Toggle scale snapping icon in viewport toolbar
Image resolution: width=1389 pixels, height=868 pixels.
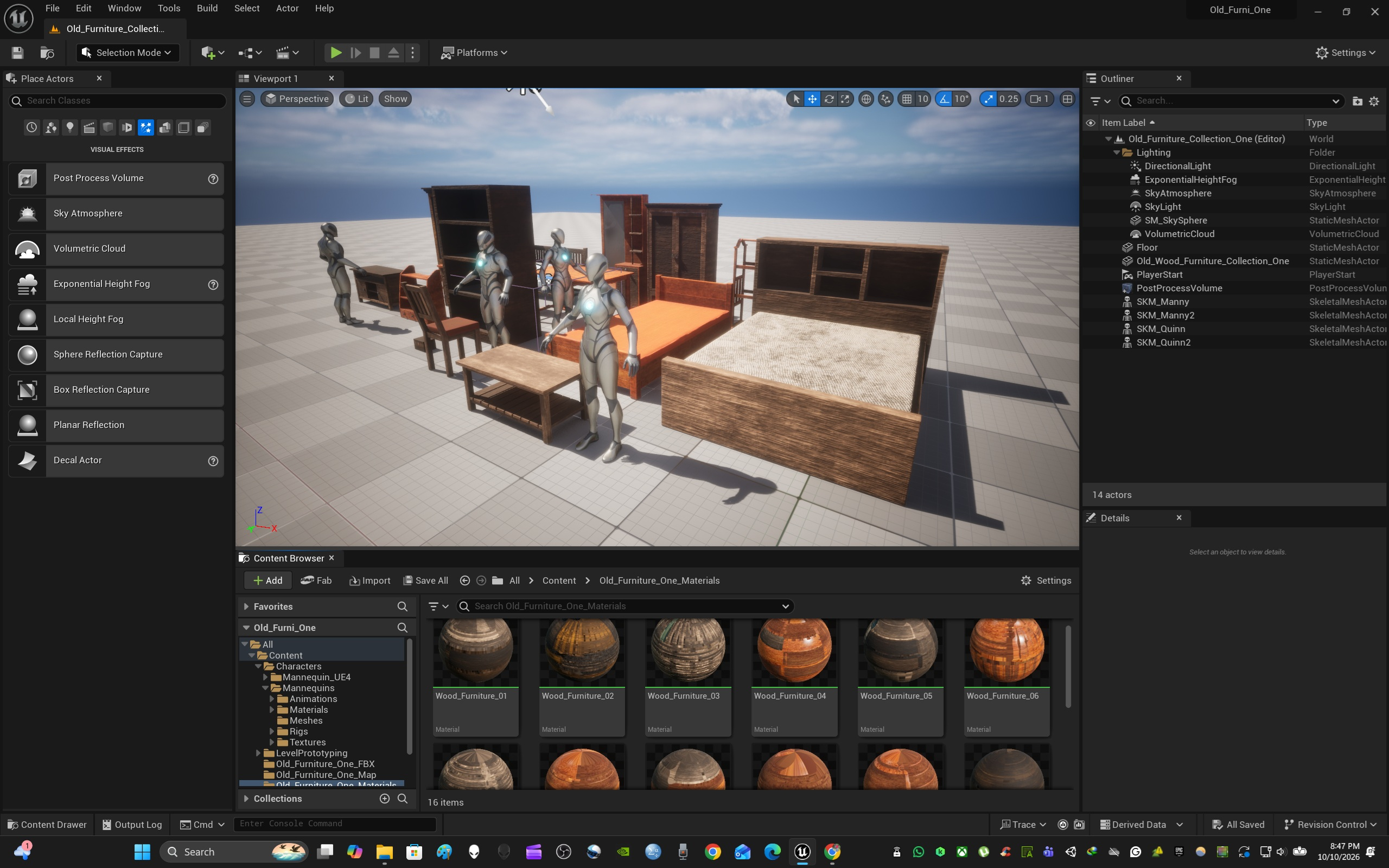(989, 99)
